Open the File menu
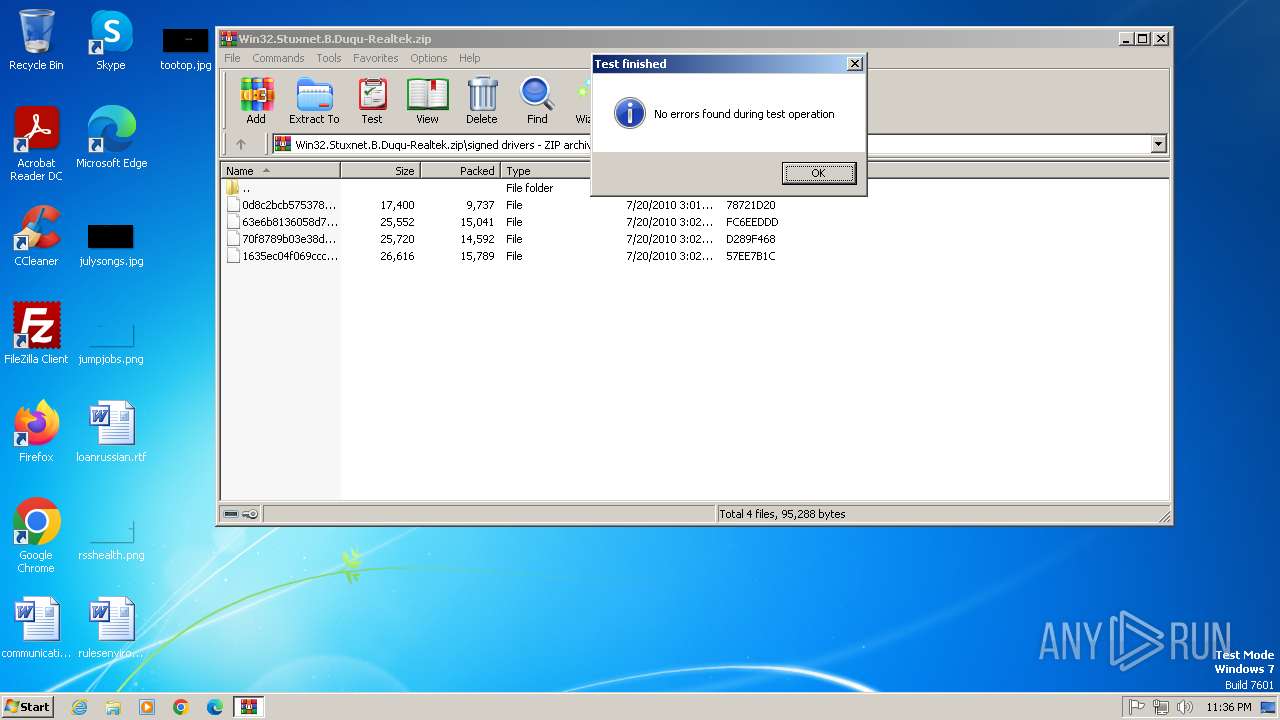The height and width of the screenshot is (720, 1280). pos(232,58)
